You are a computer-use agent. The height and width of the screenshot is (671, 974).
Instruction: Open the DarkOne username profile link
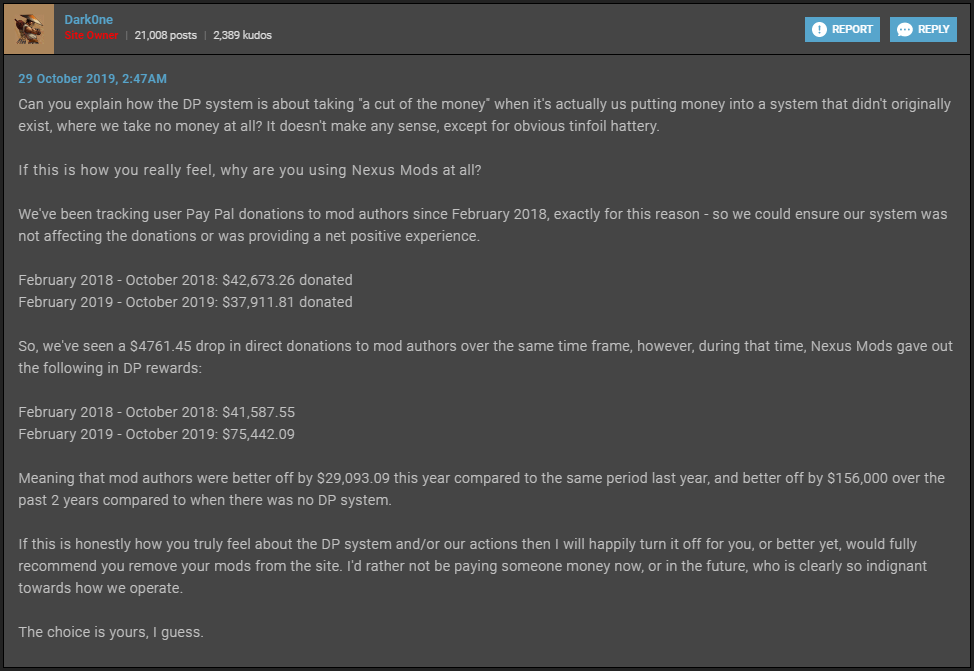tap(89, 20)
